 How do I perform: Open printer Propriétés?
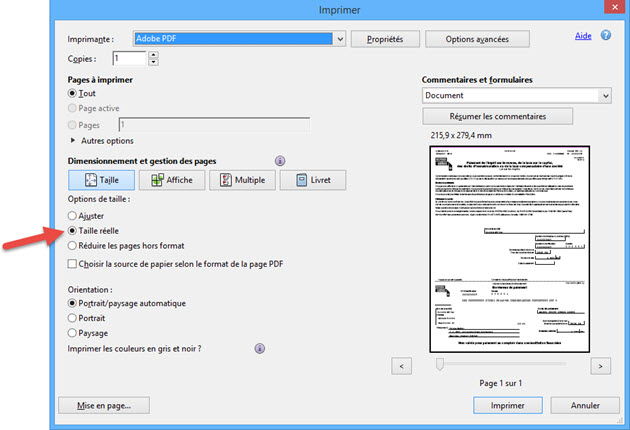(385, 39)
